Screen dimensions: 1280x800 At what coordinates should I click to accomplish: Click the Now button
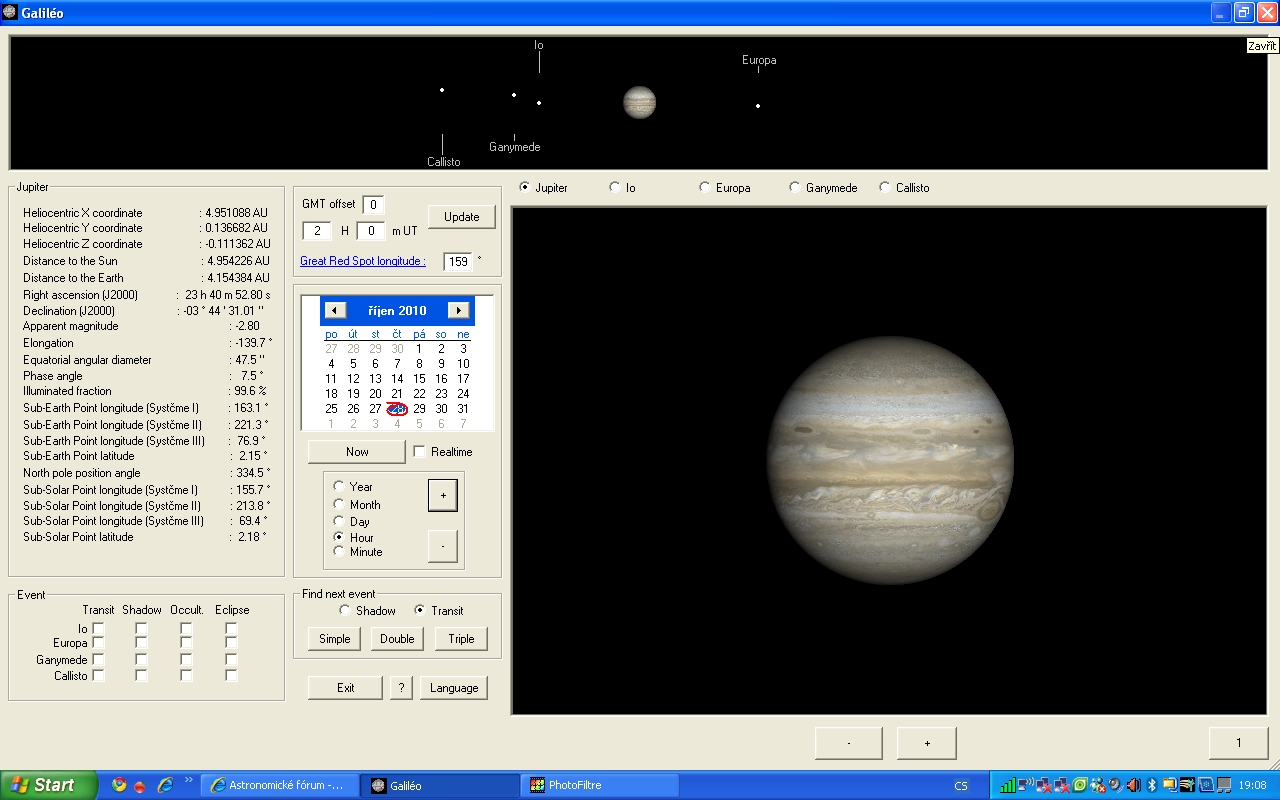tap(357, 452)
